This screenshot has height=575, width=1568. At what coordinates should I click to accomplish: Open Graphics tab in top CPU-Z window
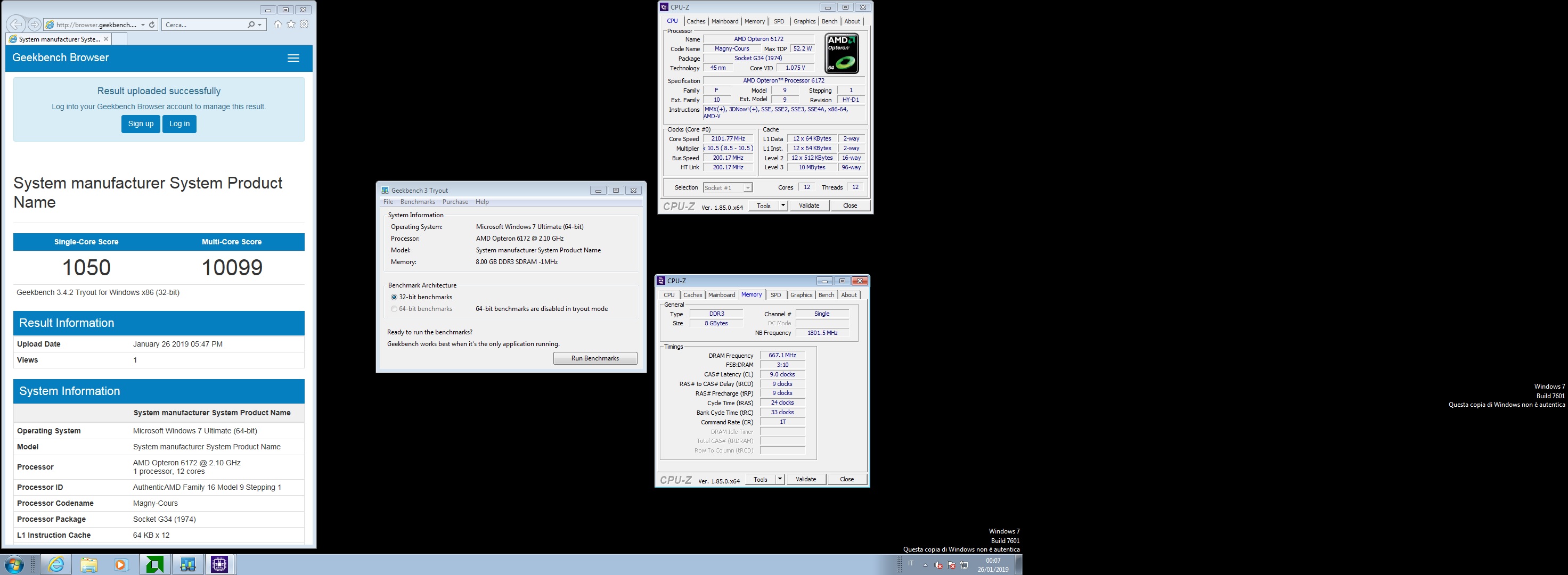coord(805,21)
